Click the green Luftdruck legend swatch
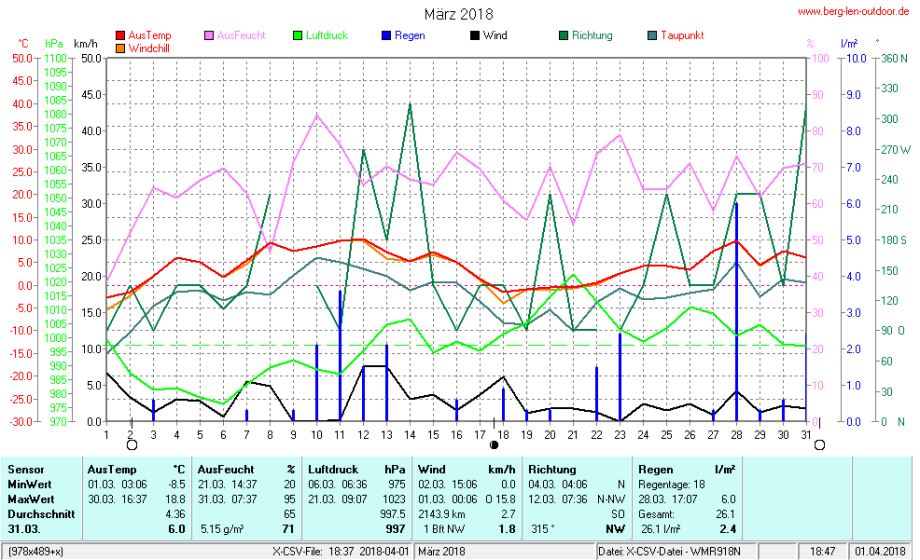Screen dimensions: 920x560 tap(297, 36)
